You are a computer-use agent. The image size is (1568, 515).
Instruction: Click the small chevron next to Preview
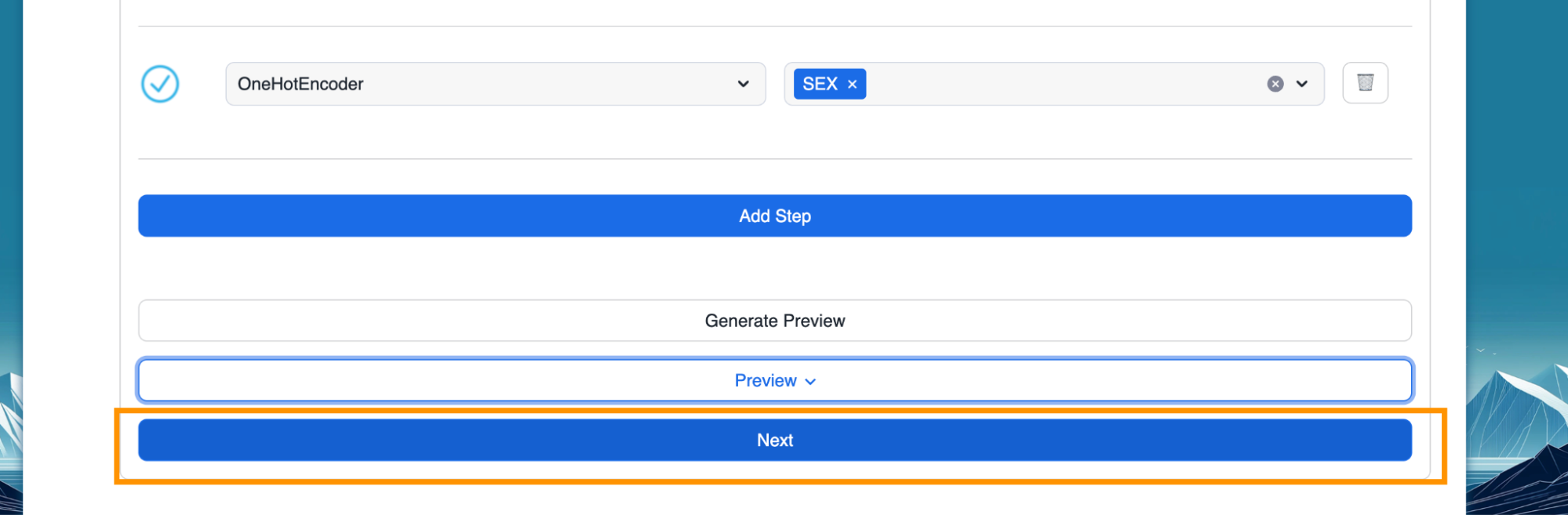pos(811,382)
